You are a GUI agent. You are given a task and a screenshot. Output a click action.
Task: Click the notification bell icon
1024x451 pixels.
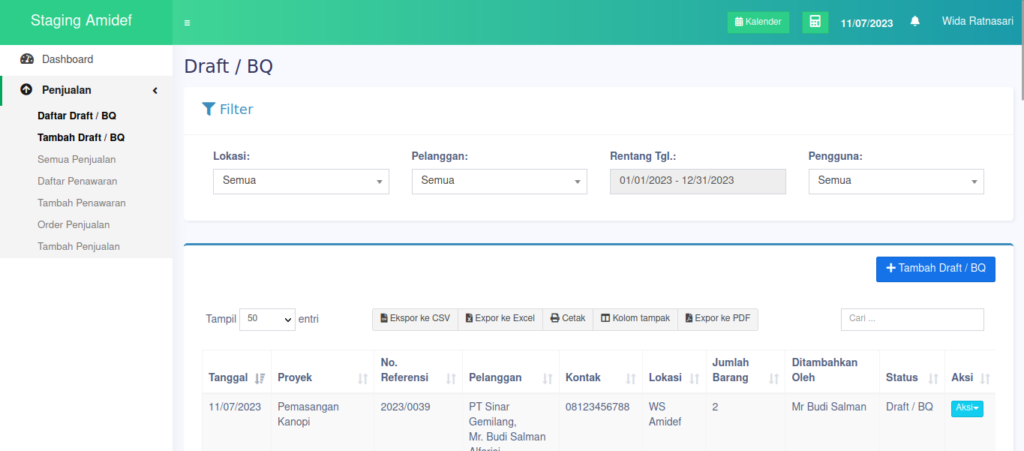pyautogui.click(x=914, y=22)
